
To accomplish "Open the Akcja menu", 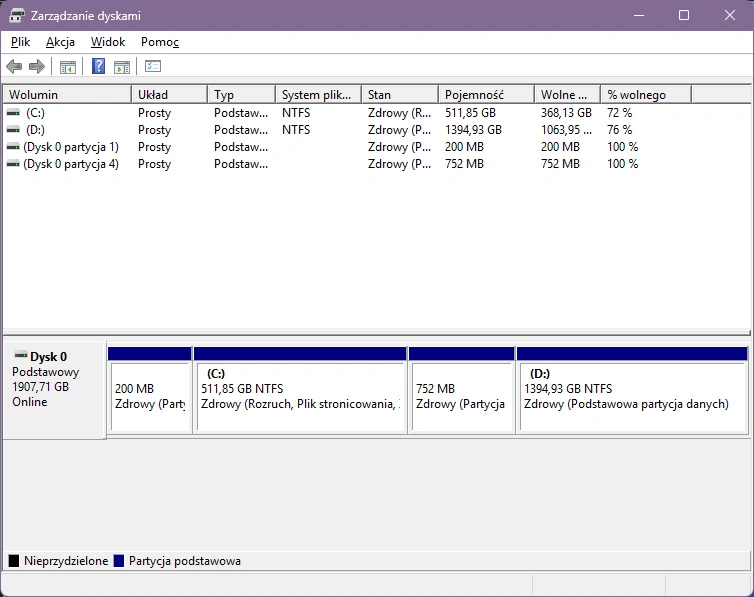I will [x=60, y=42].
